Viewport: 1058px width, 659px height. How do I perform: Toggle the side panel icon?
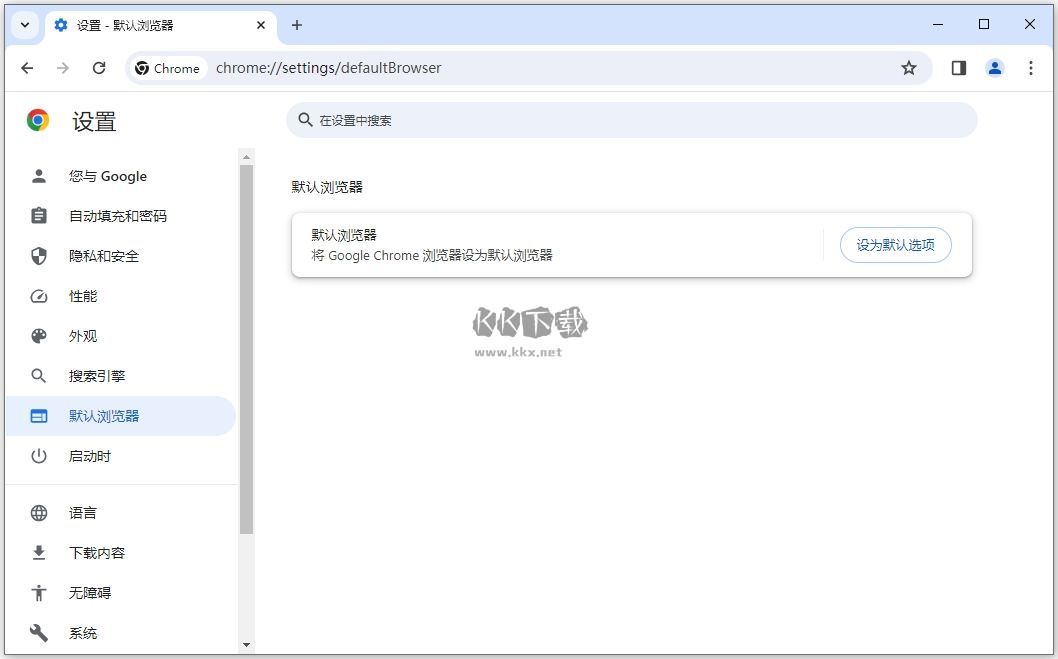(958, 68)
